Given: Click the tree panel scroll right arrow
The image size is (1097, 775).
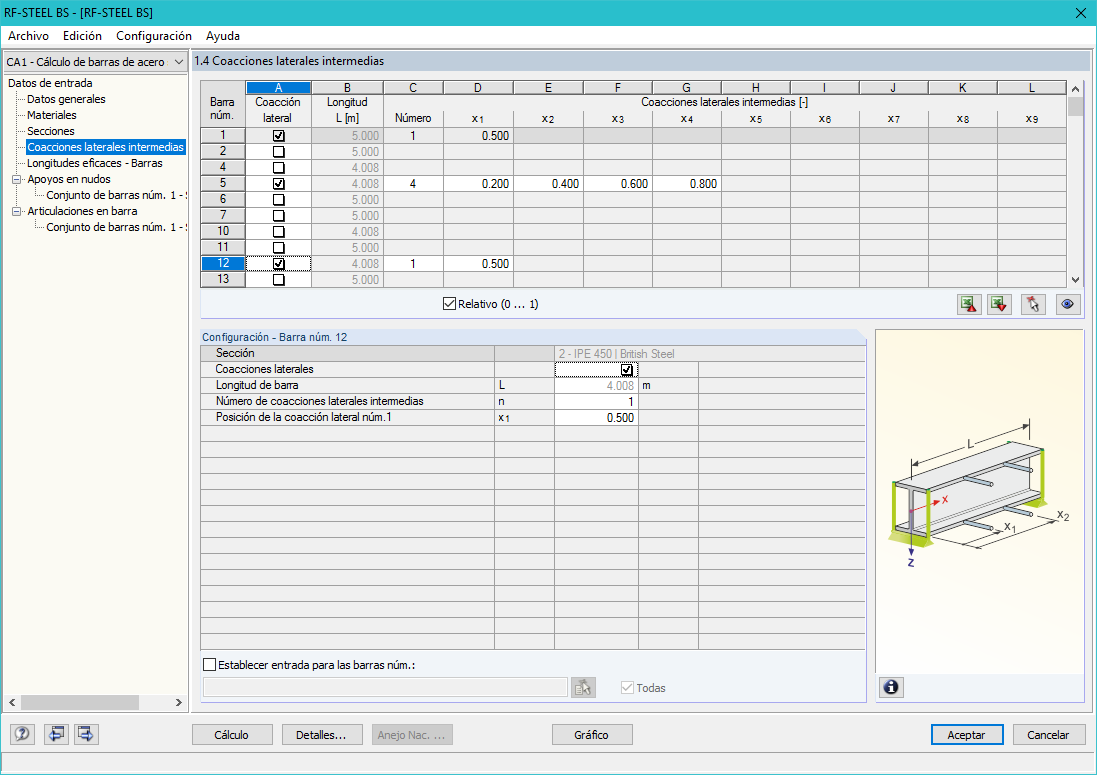Looking at the screenshot, I should [178, 702].
